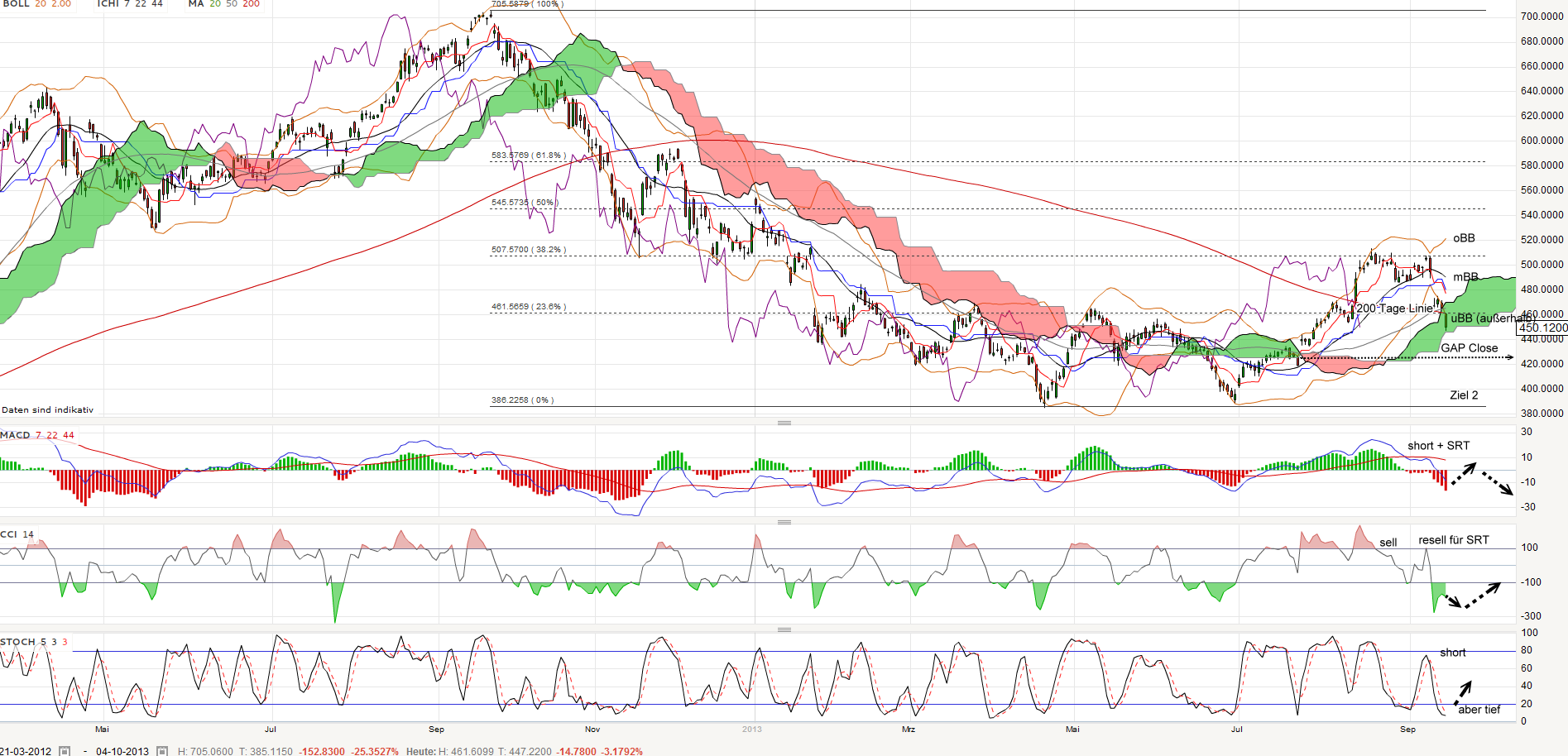
Task: Toggle the orange 2.00 Bollinger deviation parameter
Action: click(62, 4)
